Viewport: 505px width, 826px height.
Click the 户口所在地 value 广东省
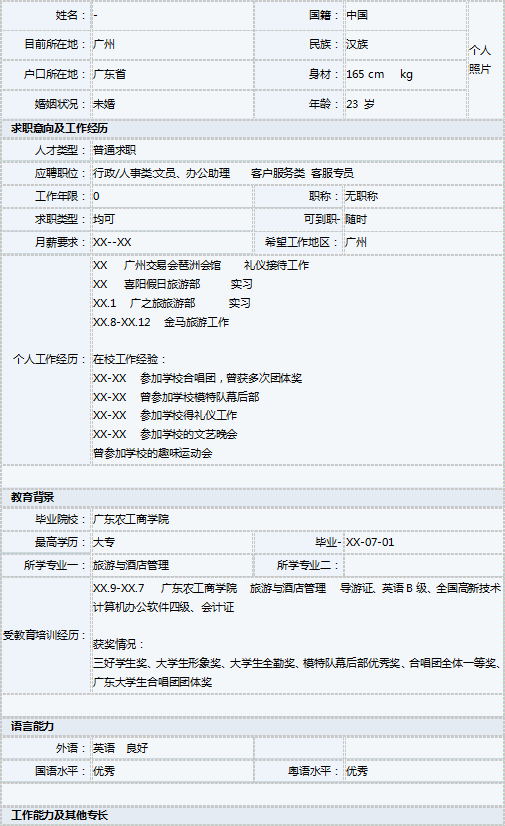pyautogui.click(x=110, y=74)
